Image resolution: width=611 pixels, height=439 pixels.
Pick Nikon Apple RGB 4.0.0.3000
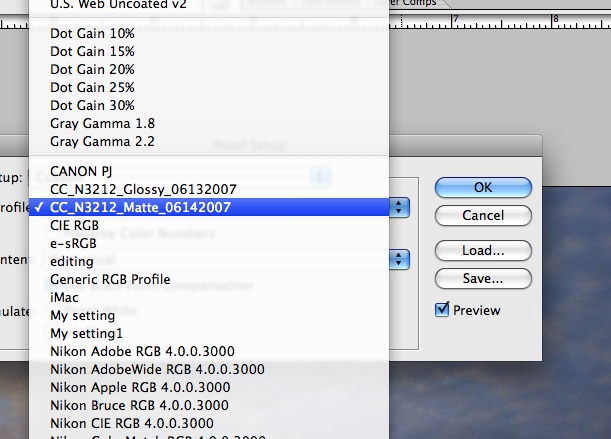[209, 388]
